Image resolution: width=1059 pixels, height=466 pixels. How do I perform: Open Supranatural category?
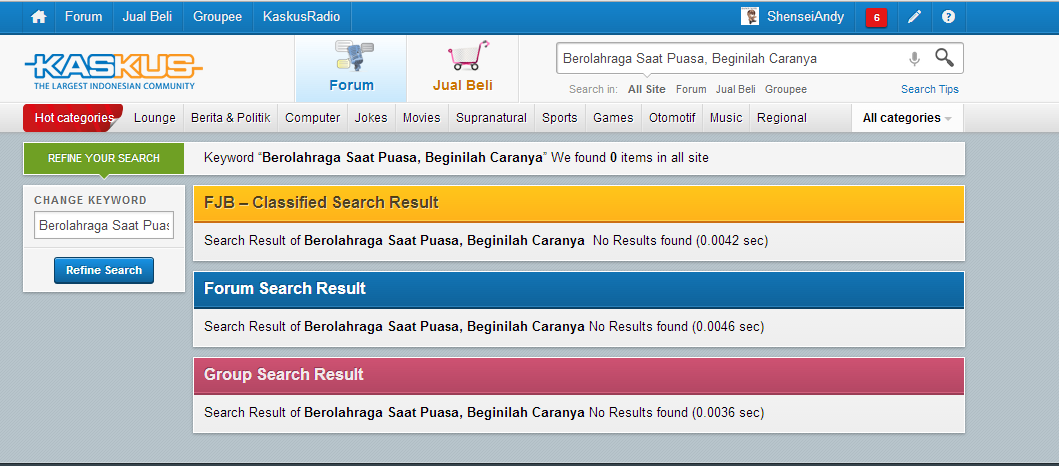click(491, 118)
